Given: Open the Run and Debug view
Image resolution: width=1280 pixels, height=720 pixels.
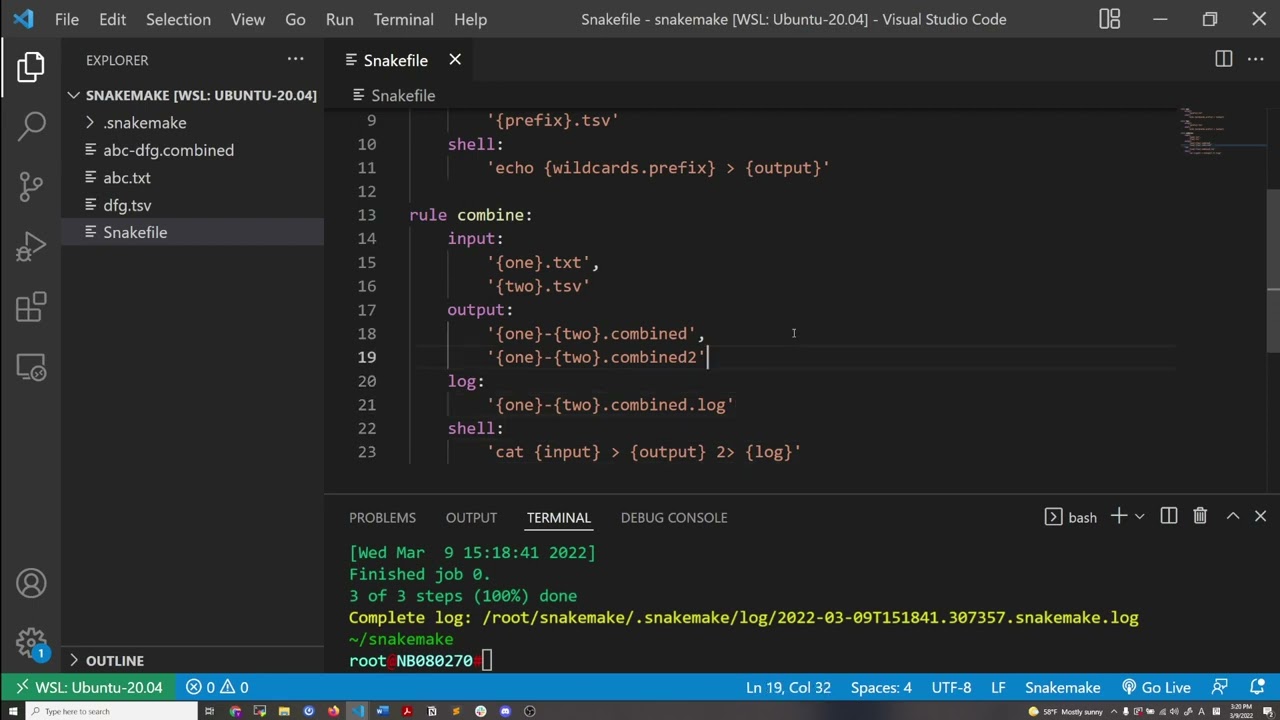Looking at the screenshot, I should (x=31, y=246).
